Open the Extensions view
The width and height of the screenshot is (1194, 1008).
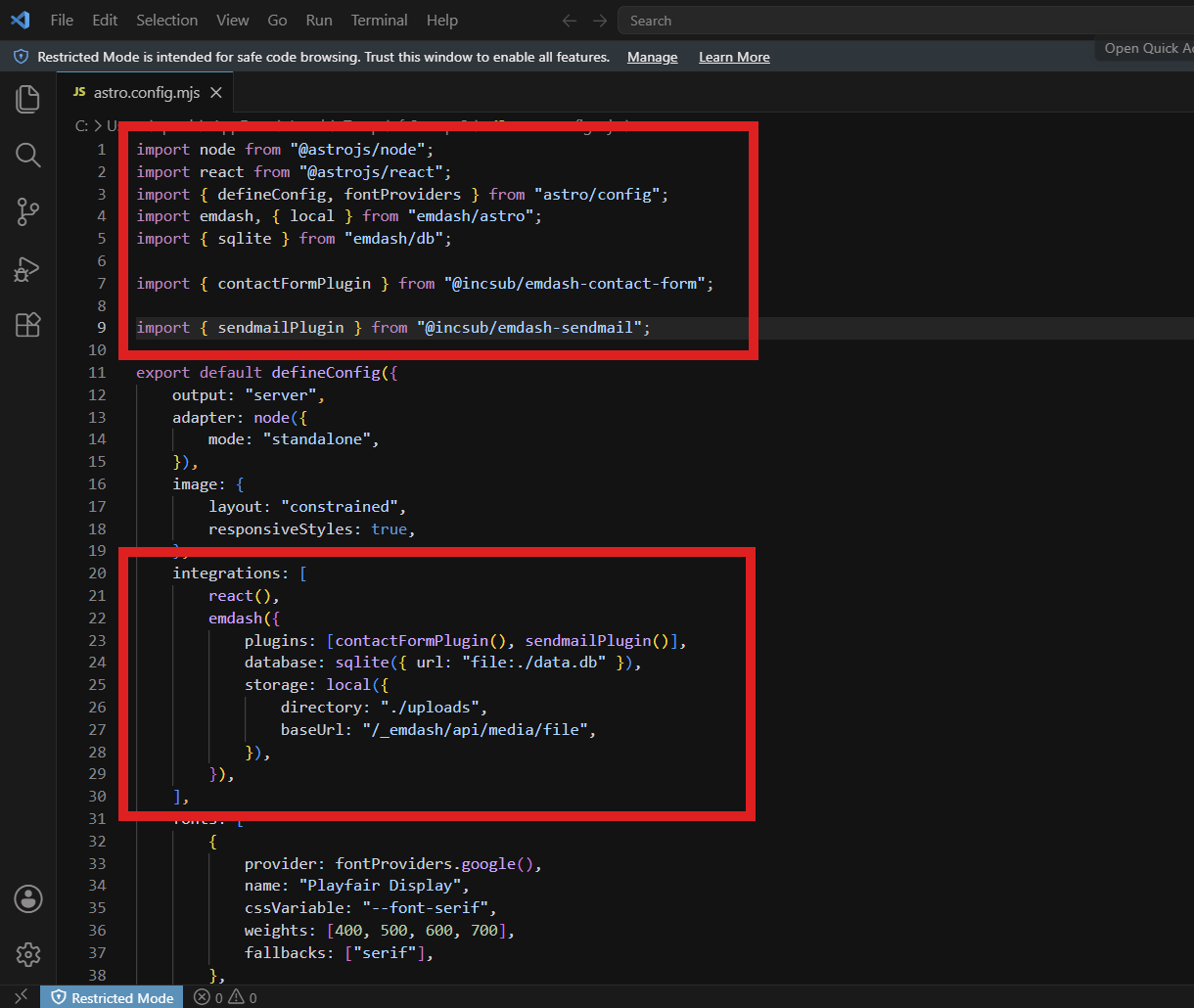(x=27, y=325)
